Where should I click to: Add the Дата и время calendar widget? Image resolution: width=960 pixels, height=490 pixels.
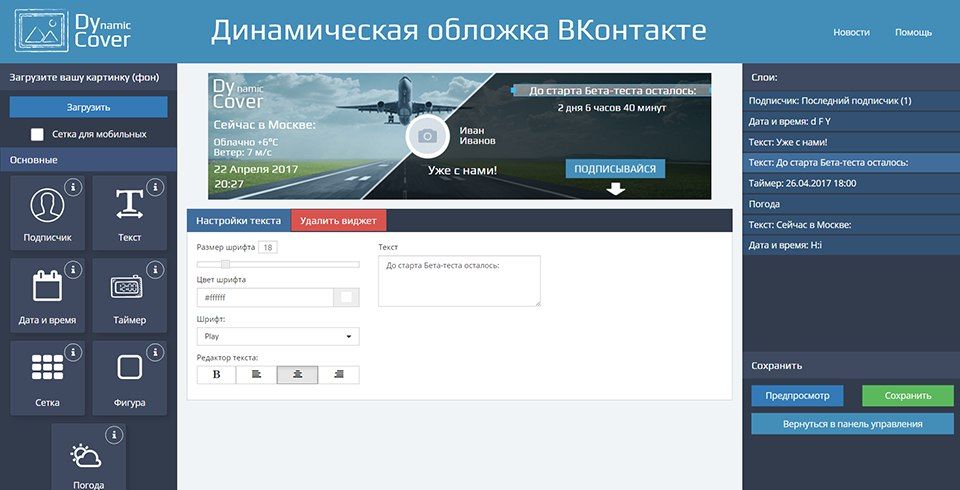point(47,295)
